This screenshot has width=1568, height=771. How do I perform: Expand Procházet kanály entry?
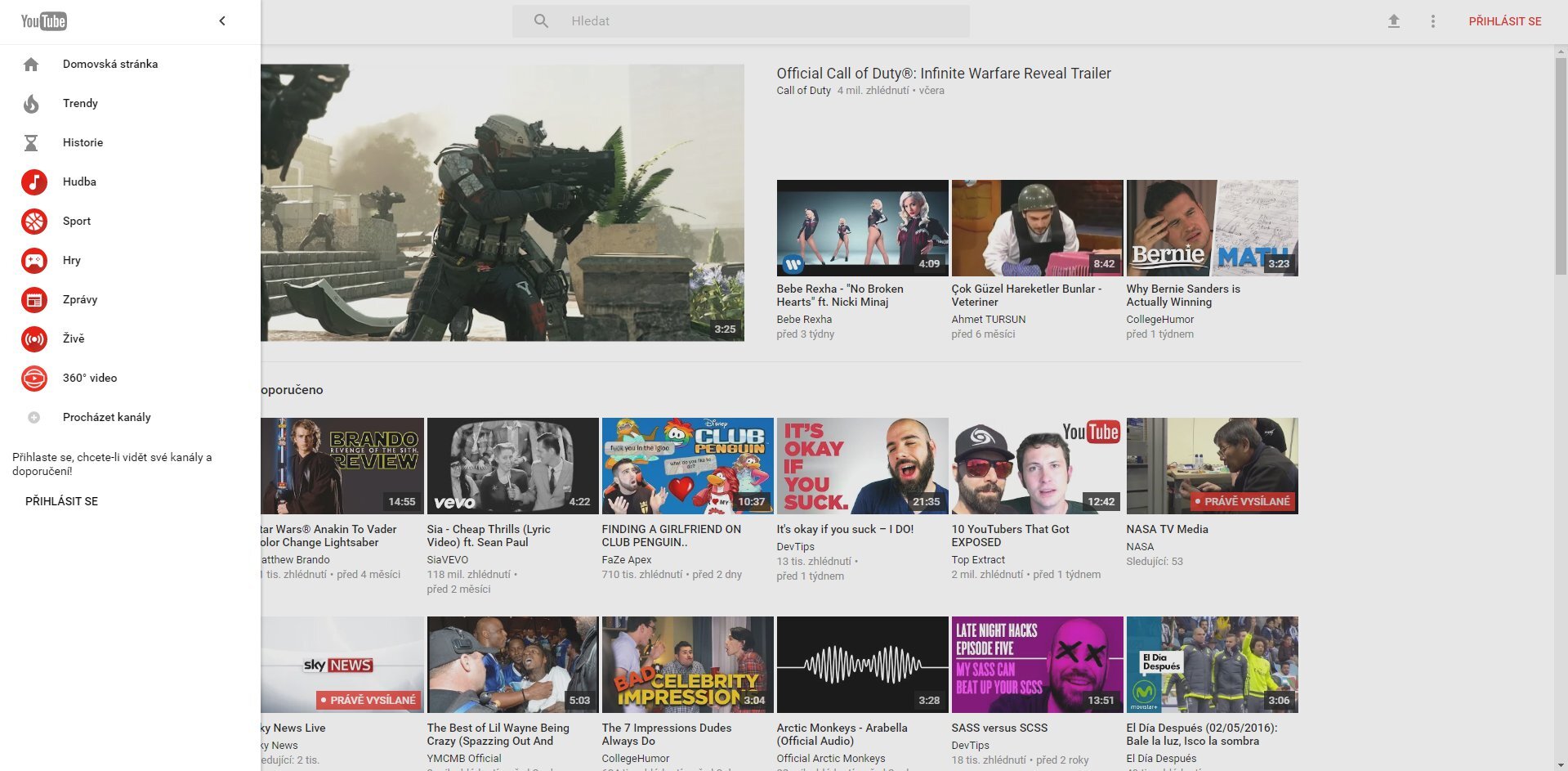[x=106, y=417]
